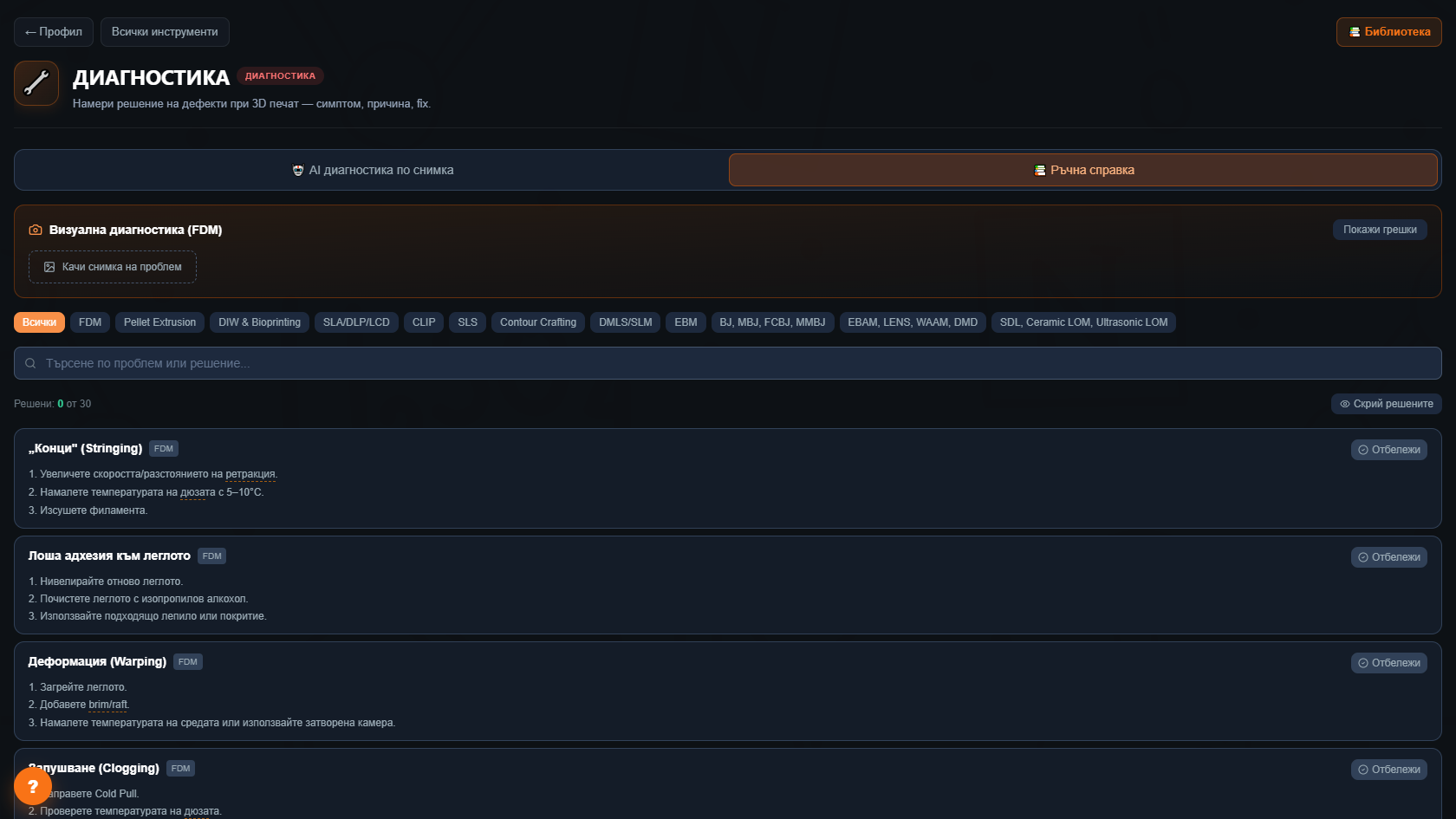Filter by EBAM, LENS, WAAM, DMD chip

pyautogui.click(x=913, y=322)
